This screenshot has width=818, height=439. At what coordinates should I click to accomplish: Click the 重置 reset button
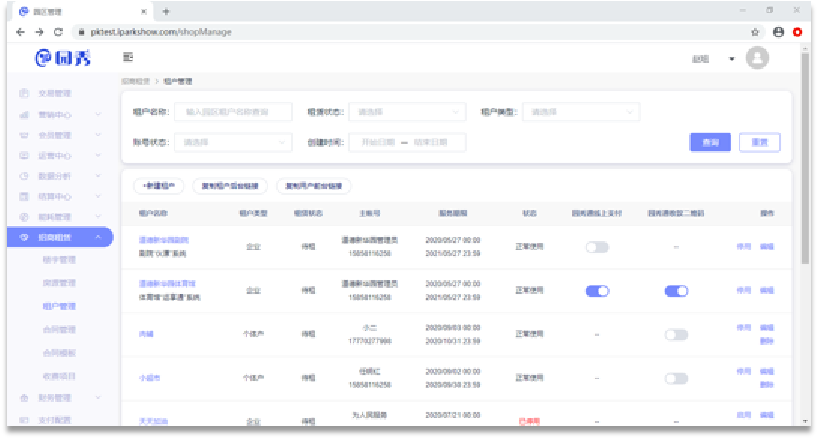[x=759, y=142]
